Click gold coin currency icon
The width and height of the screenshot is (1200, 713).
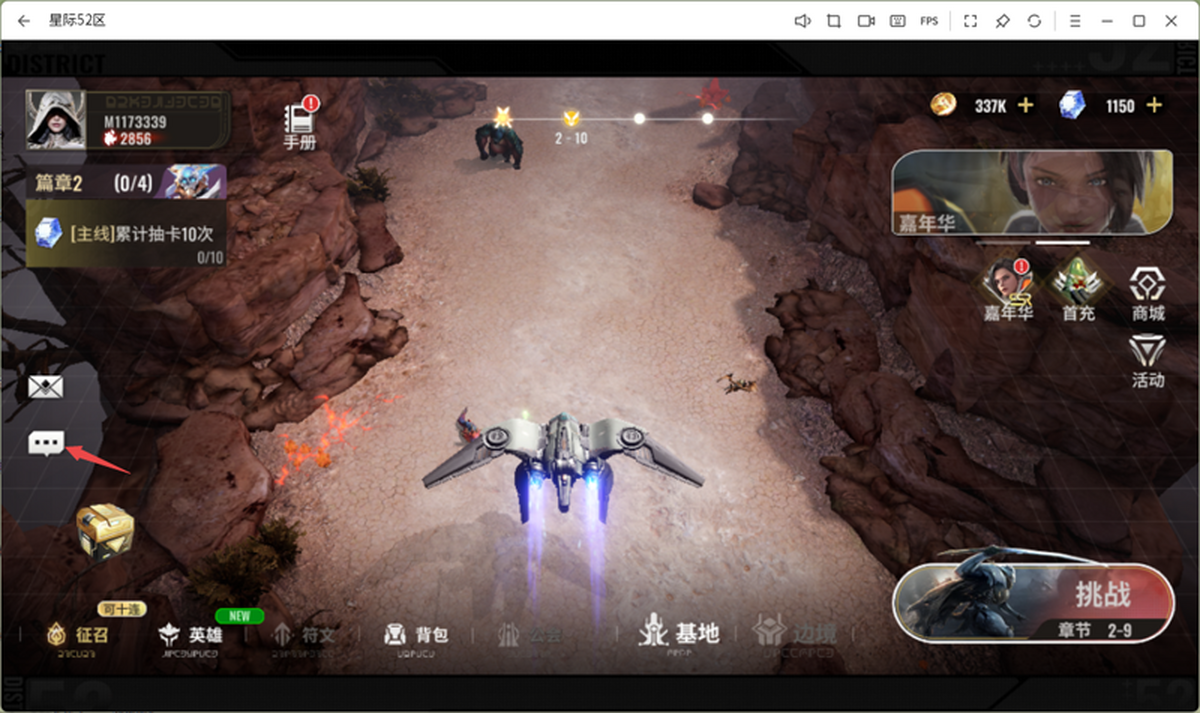pyautogui.click(x=942, y=105)
